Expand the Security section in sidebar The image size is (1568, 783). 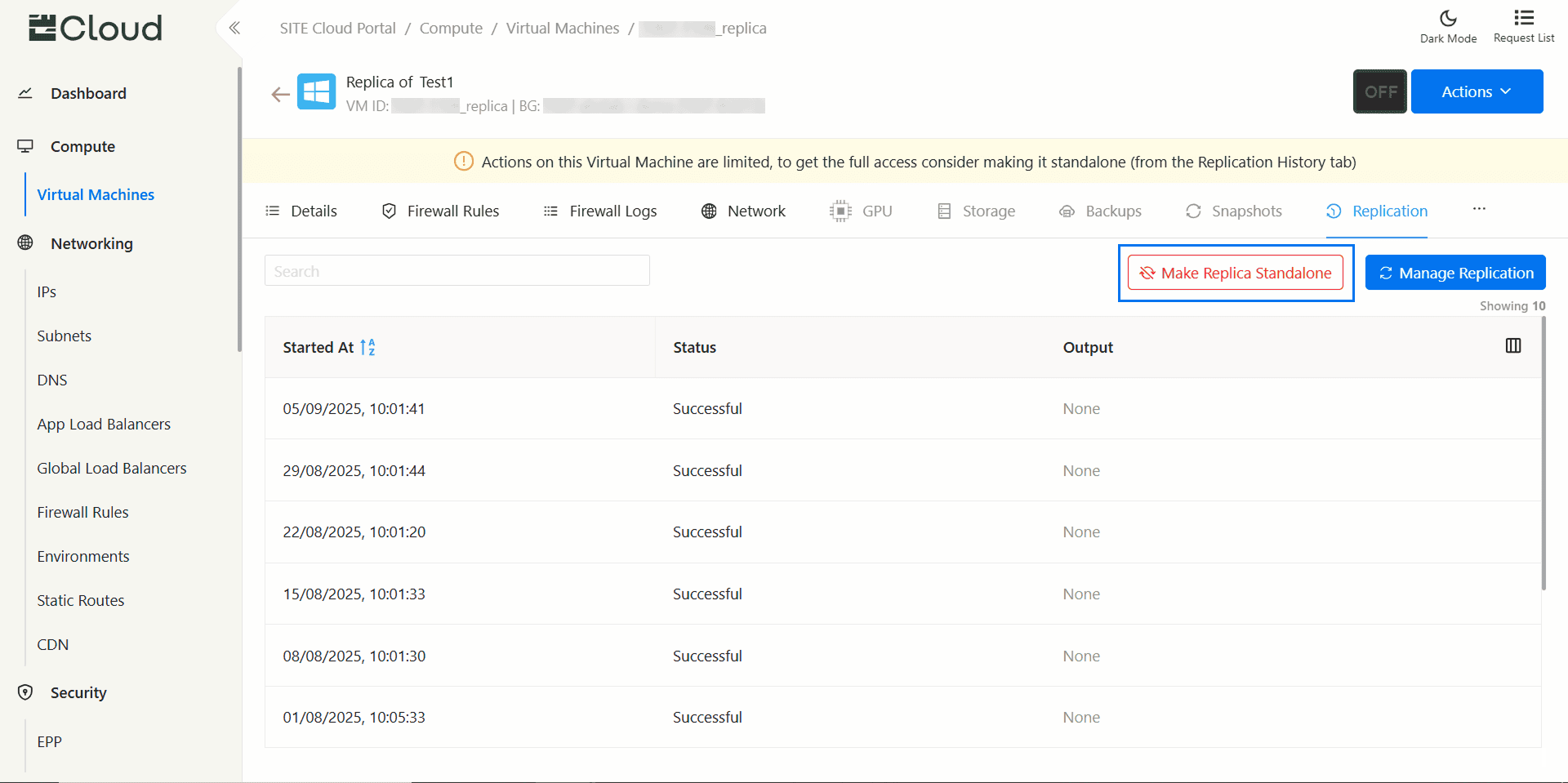[78, 693]
